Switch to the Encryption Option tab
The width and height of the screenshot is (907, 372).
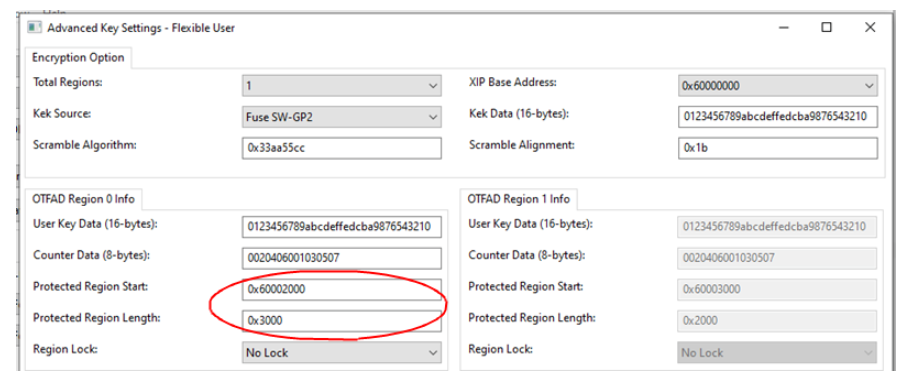(78, 58)
